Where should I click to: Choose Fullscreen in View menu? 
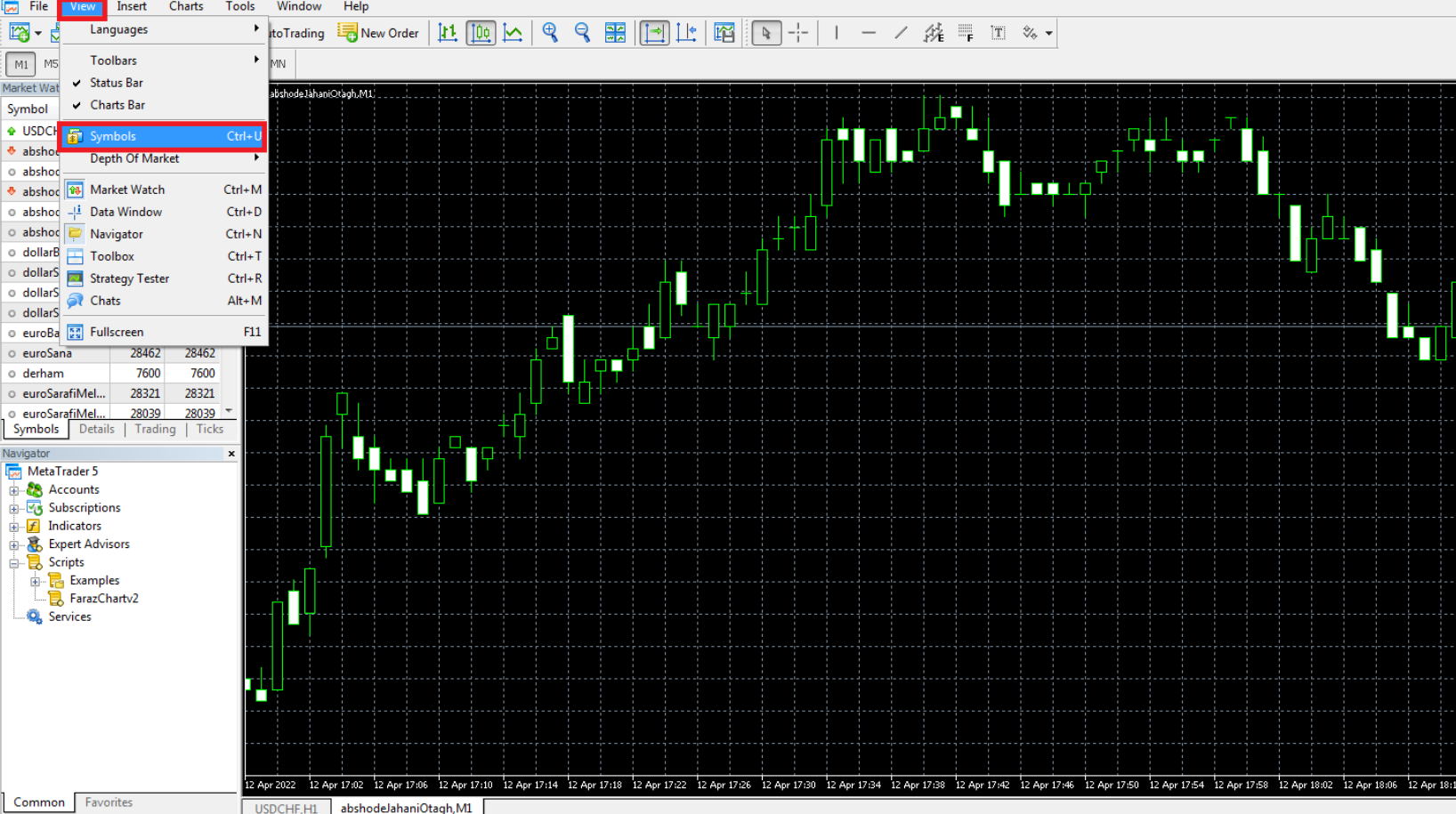pyautogui.click(x=165, y=332)
